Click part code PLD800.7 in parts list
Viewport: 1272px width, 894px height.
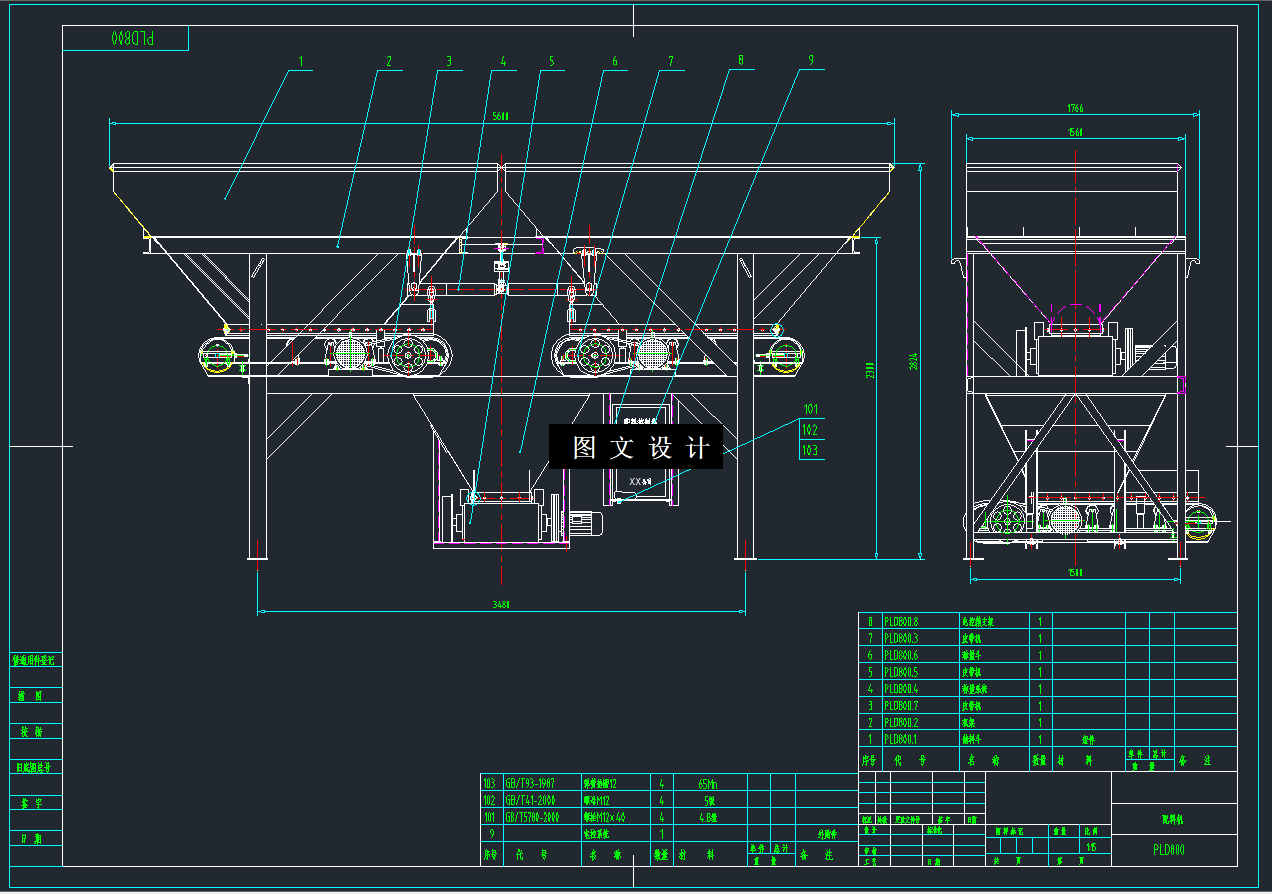coord(901,706)
